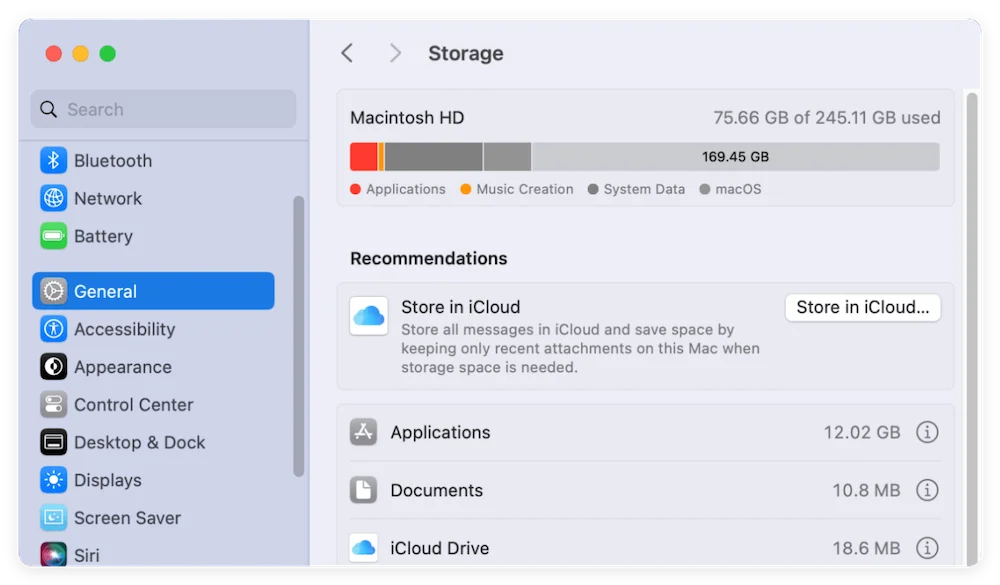This screenshot has height=585, width=1000.
Task: Click the iCloud icon beside Store in iCloud
Action: pos(369,316)
